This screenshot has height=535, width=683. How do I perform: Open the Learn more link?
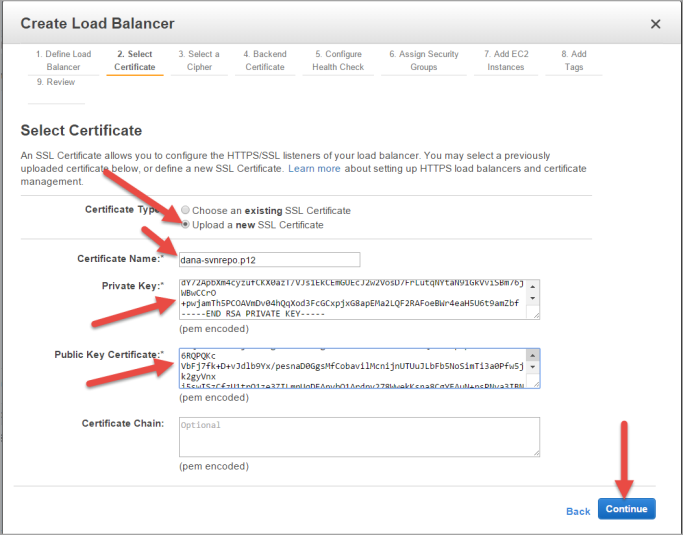314,169
